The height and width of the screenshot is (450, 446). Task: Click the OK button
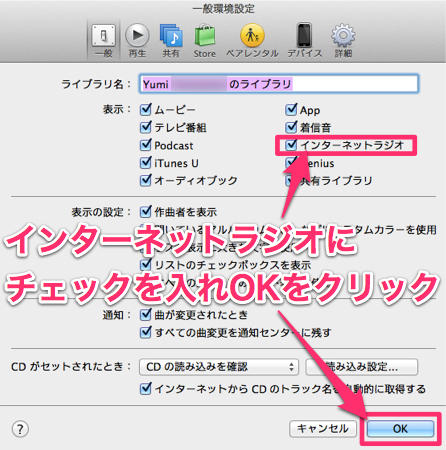tap(400, 429)
